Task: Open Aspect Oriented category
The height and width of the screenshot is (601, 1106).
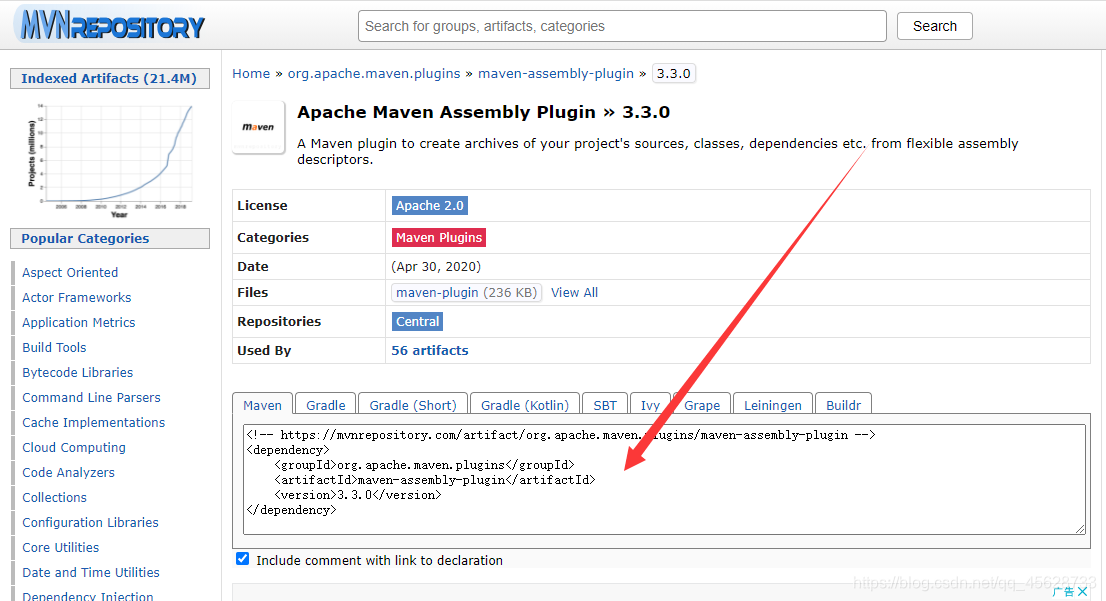Action: [70, 272]
